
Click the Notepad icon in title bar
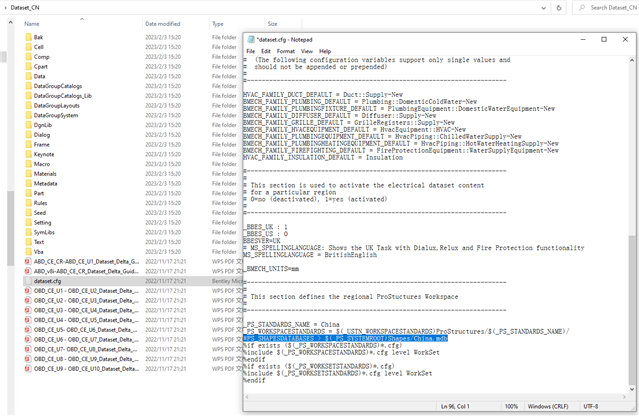(x=251, y=39)
